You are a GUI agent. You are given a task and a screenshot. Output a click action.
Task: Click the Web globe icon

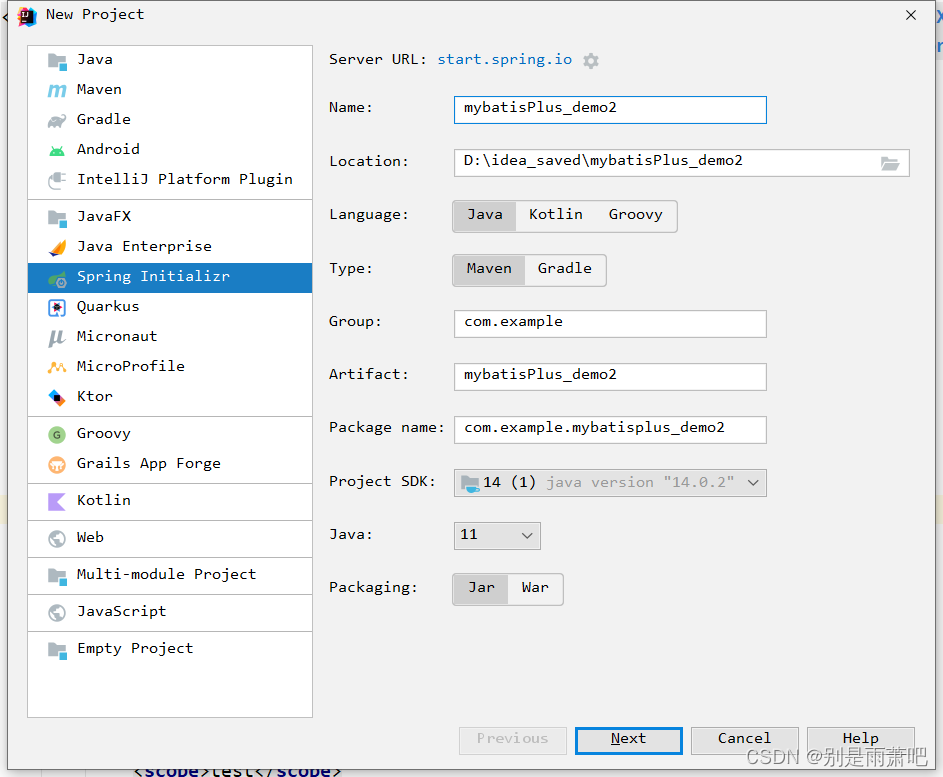click(57, 539)
